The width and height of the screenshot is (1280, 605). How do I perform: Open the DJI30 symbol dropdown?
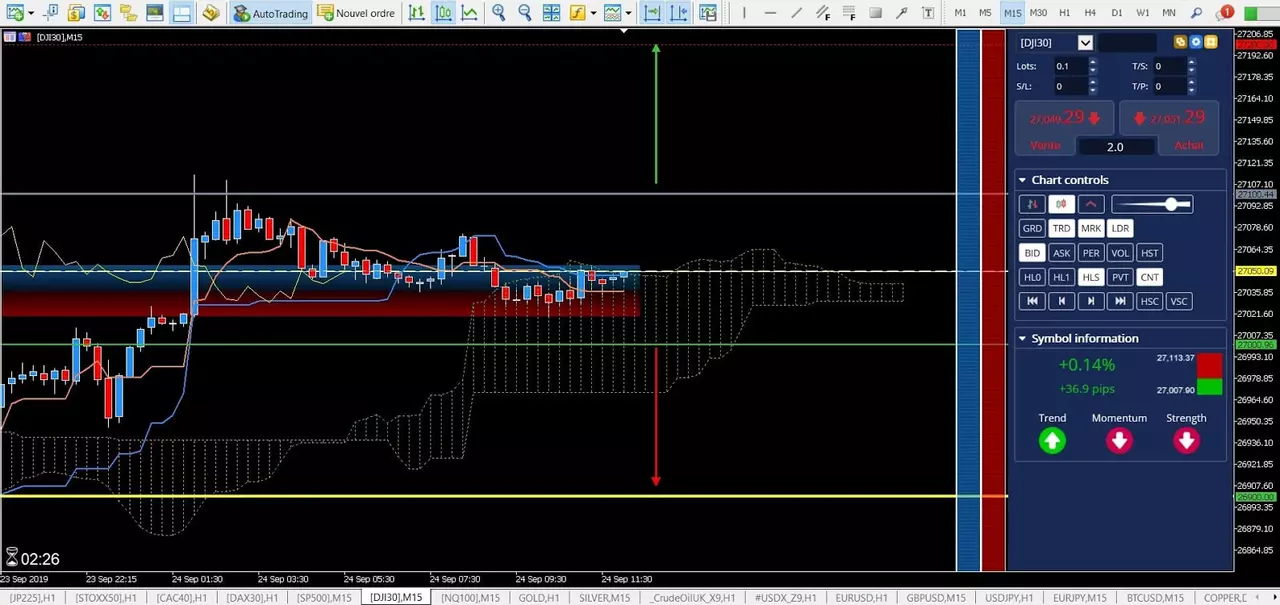click(x=1085, y=43)
